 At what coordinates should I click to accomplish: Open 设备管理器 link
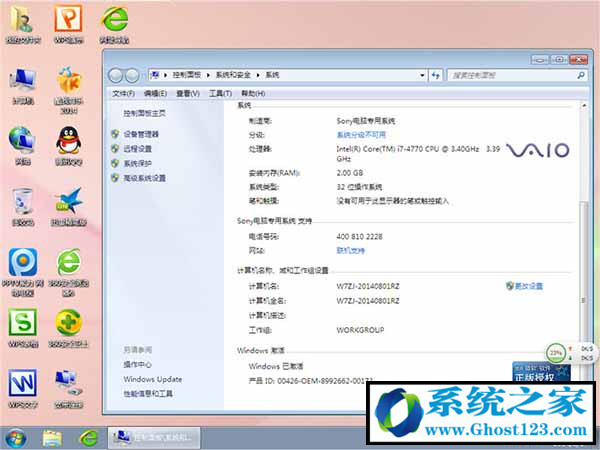coord(141,134)
